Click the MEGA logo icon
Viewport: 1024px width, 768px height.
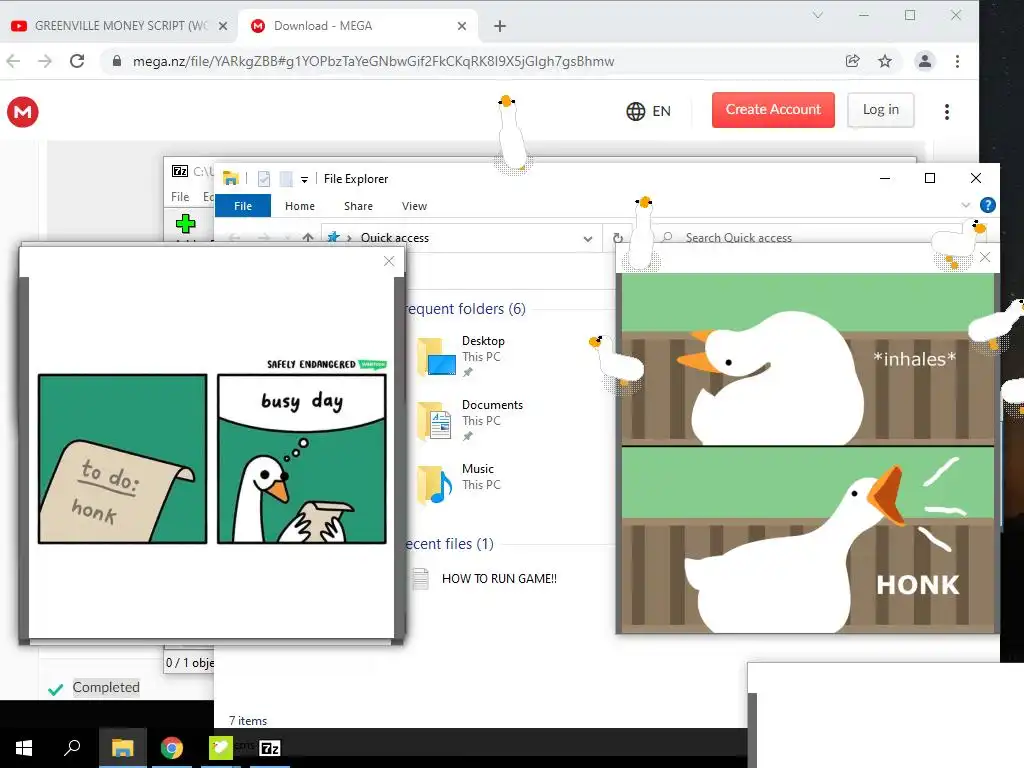click(x=23, y=112)
